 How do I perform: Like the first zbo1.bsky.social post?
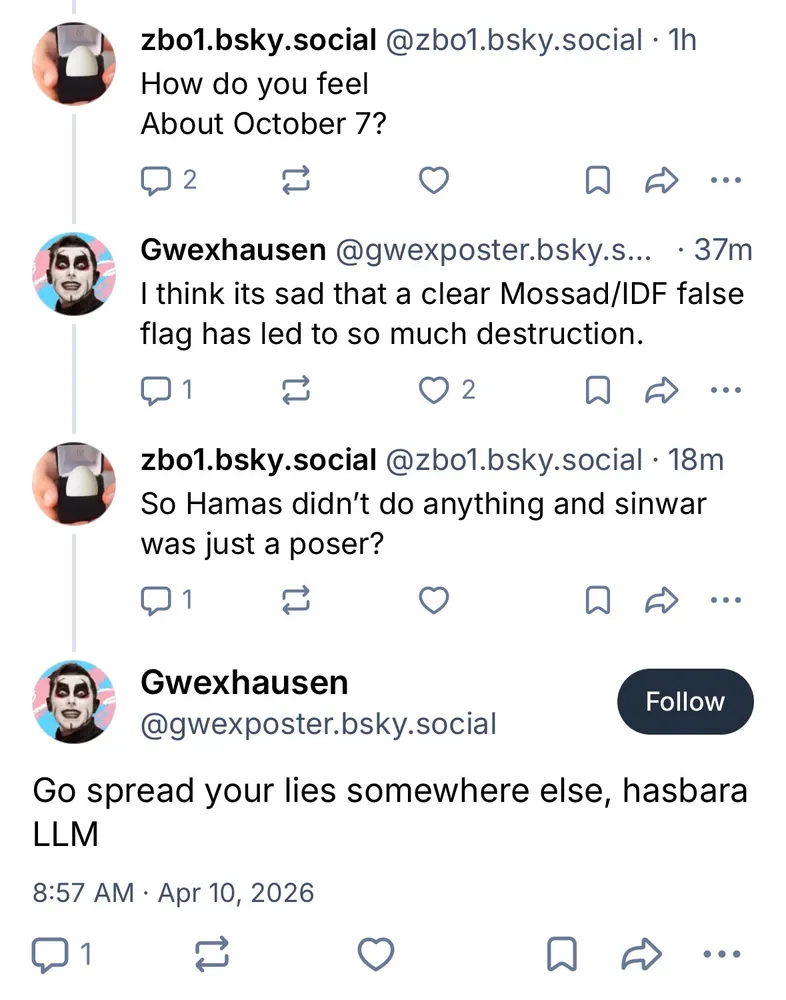coord(433,180)
